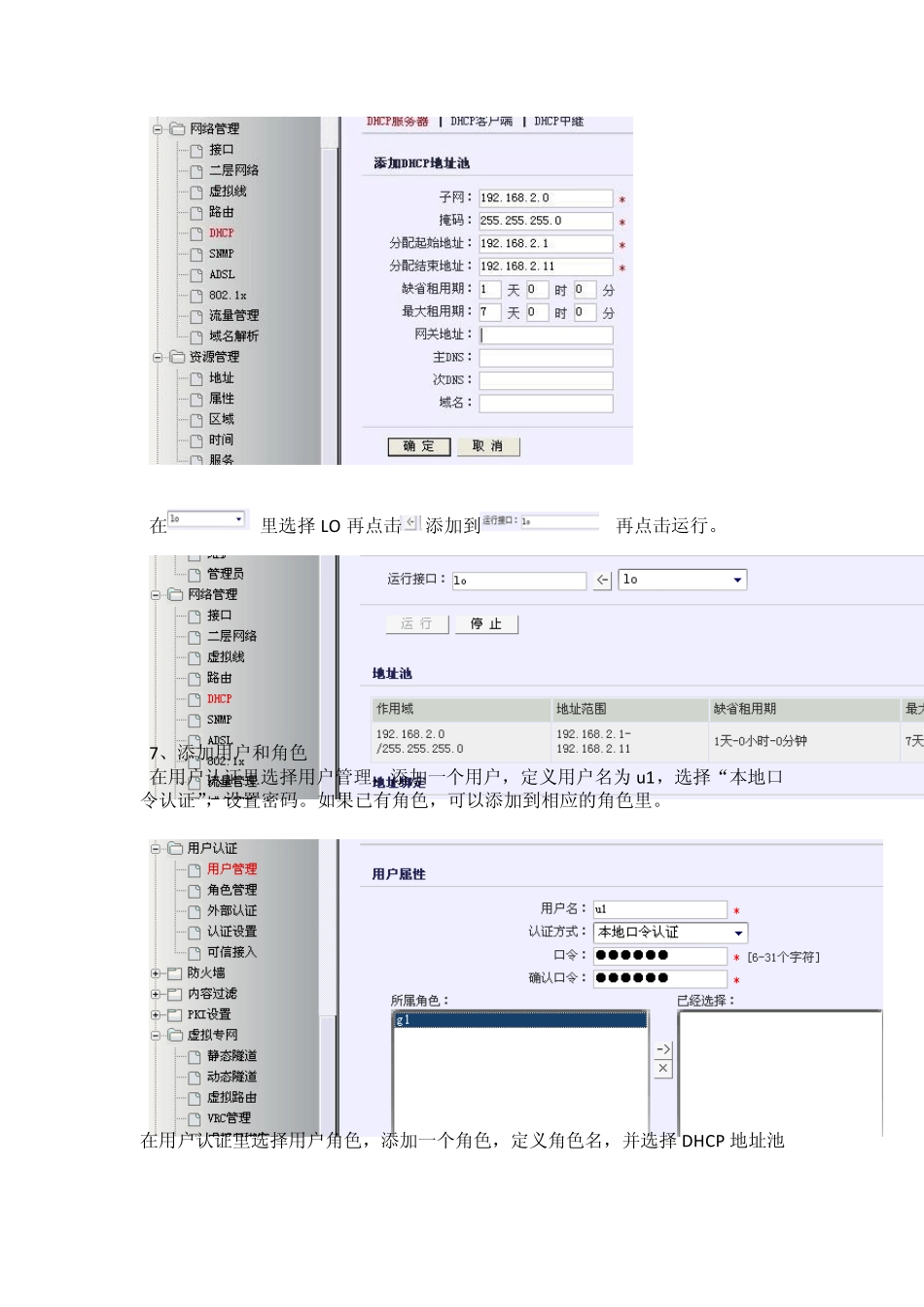Image resolution: width=924 pixels, height=1307 pixels.
Task: Expand the 防火墙 tree node
Action: click(156, 972)
